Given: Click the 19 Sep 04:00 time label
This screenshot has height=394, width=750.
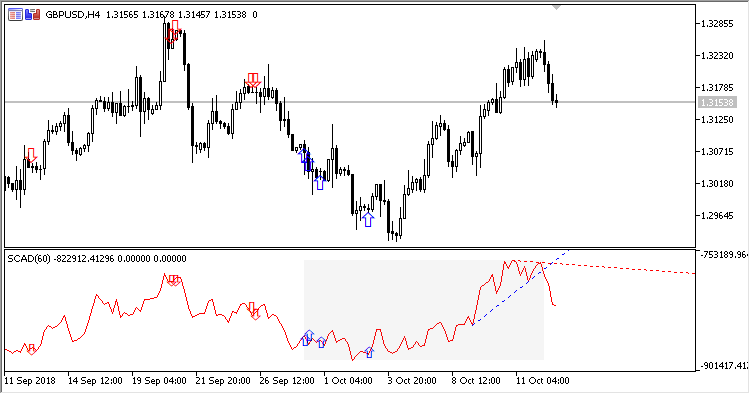Looking at the screenshot, I should tap(159, 381).
